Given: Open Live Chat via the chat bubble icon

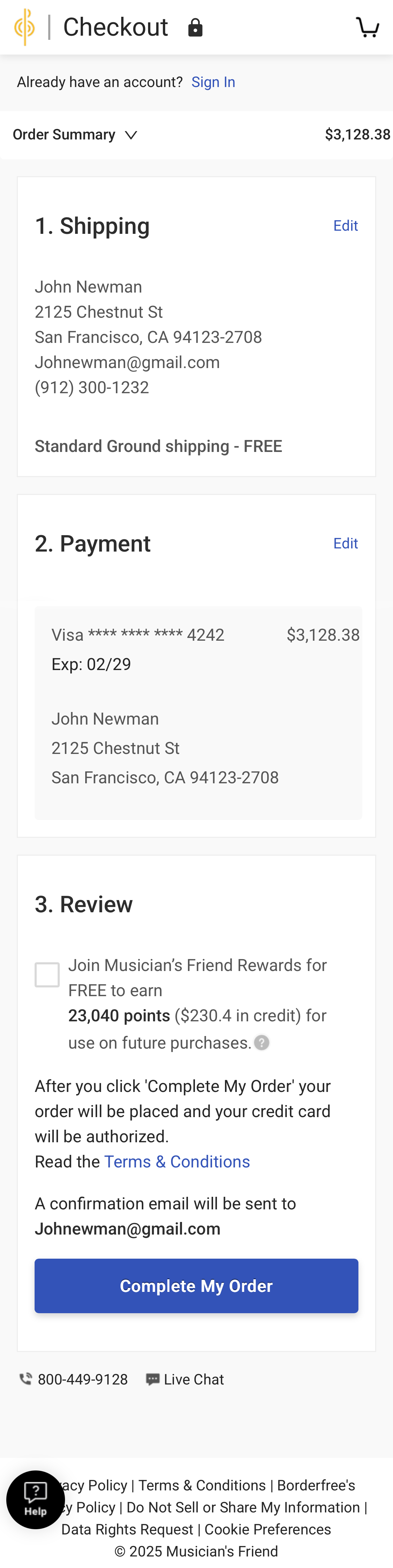Looking at the screenshot, I should pos(153,1378).
